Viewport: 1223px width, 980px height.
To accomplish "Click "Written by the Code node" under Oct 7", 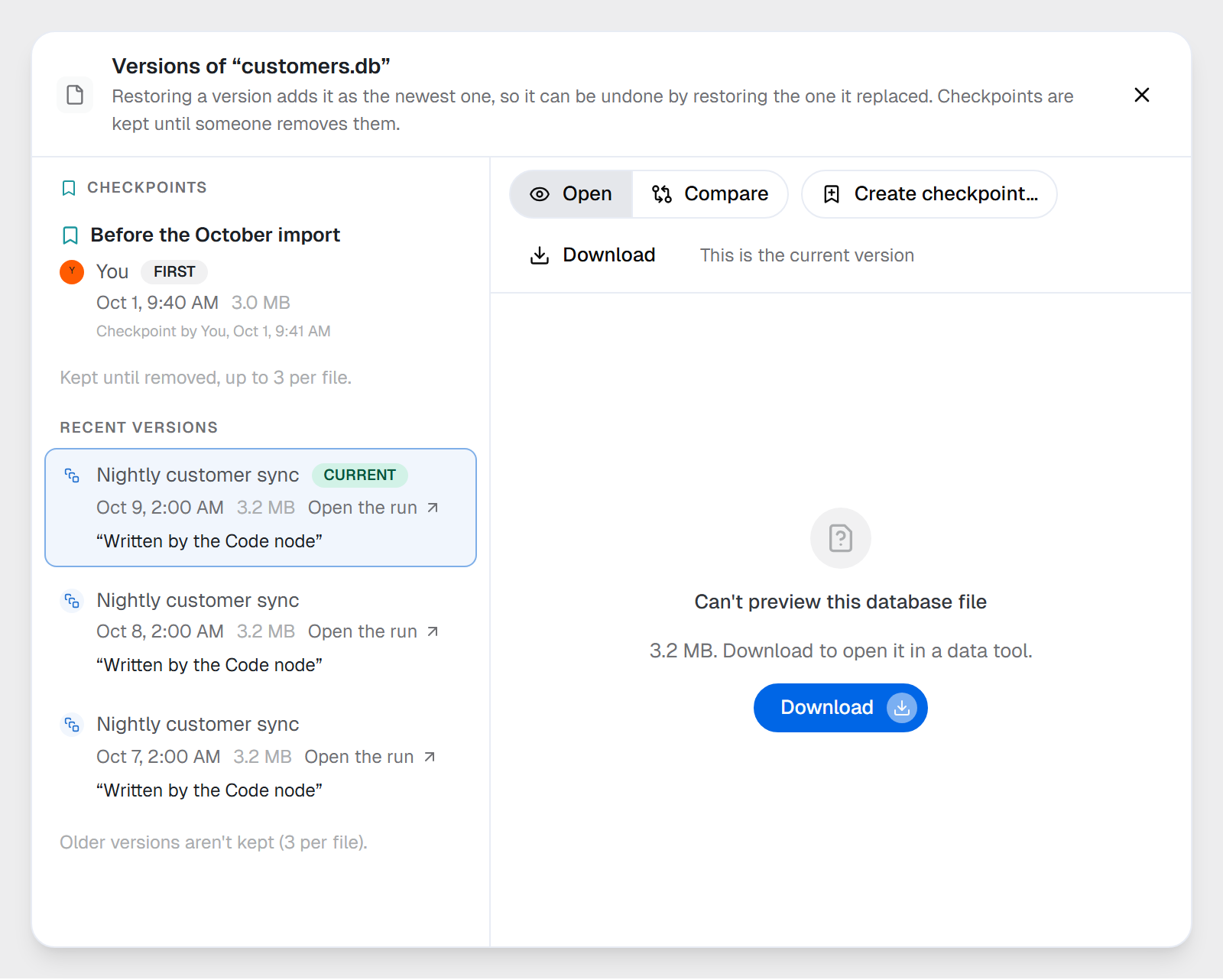I will [x=209, y=790].
